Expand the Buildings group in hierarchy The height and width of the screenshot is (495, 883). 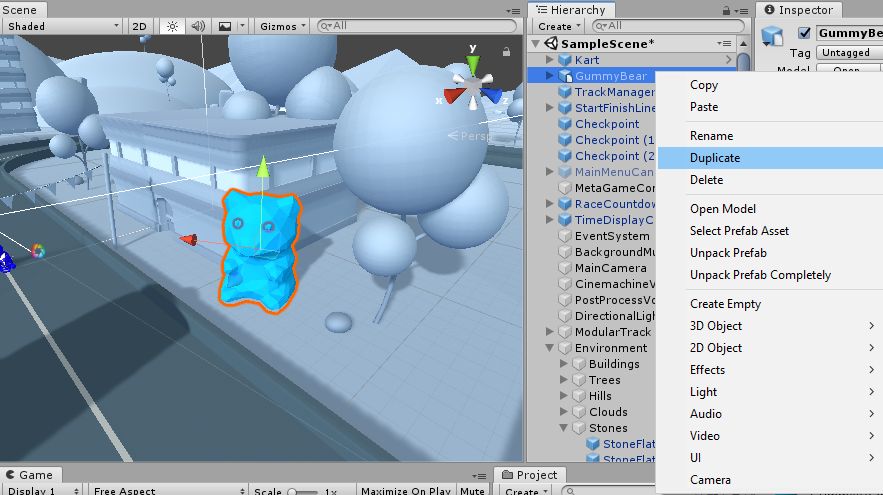563,364
